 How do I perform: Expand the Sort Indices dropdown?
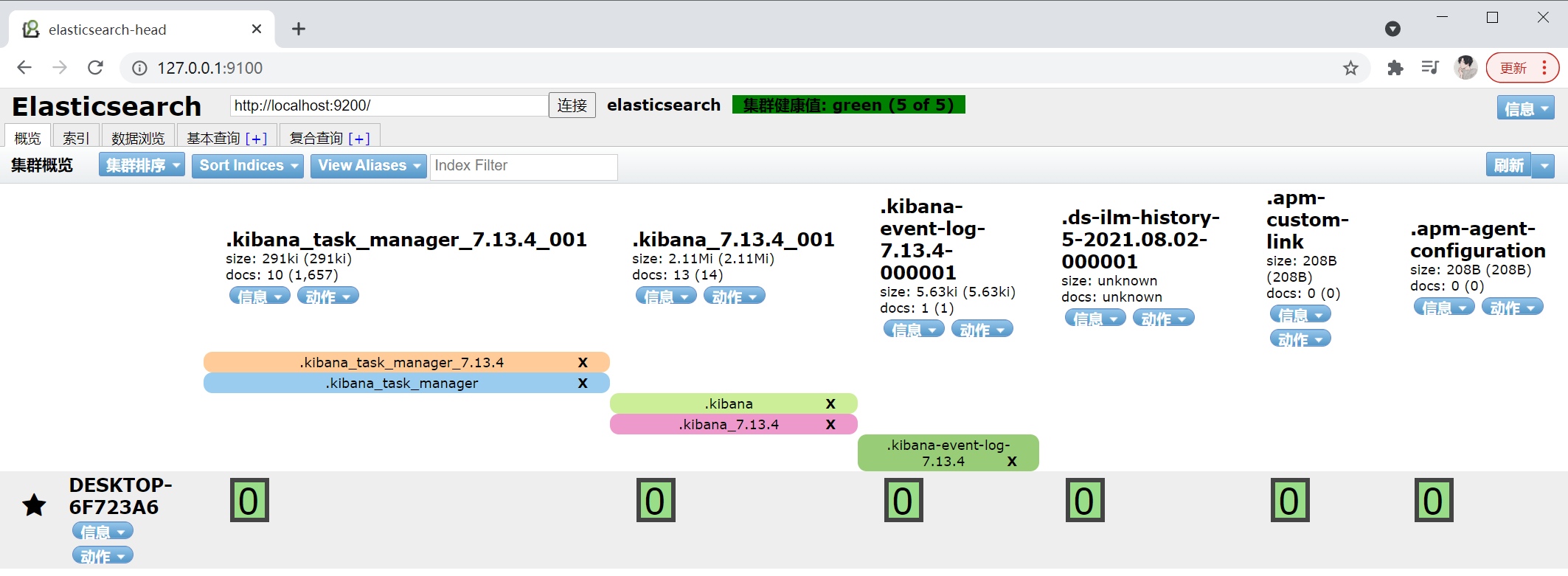(x=248, y=165)
